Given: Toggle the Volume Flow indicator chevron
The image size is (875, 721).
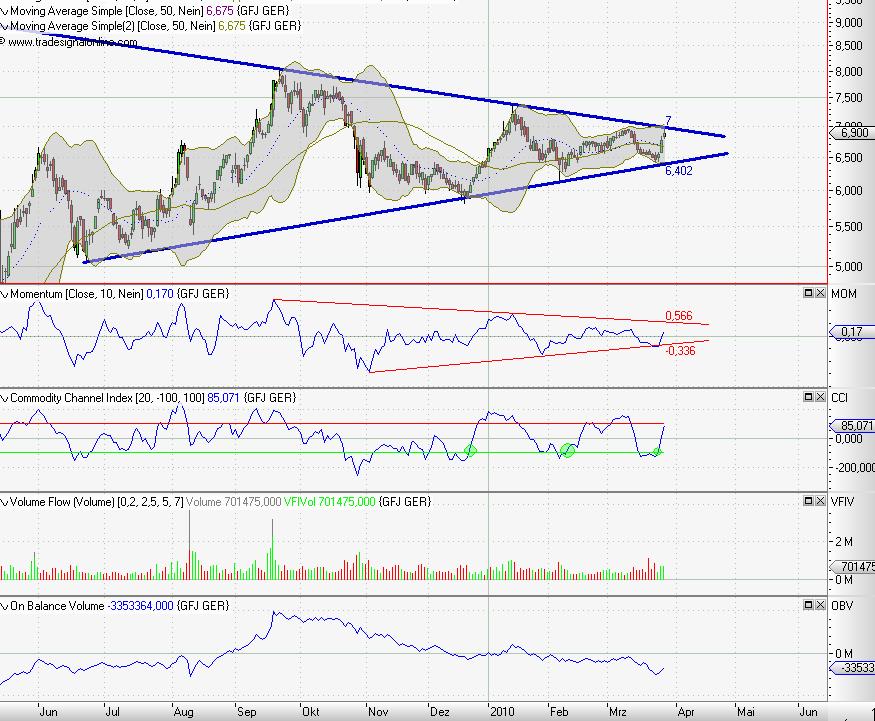Looking at the screenshot, I should (4, 502).
